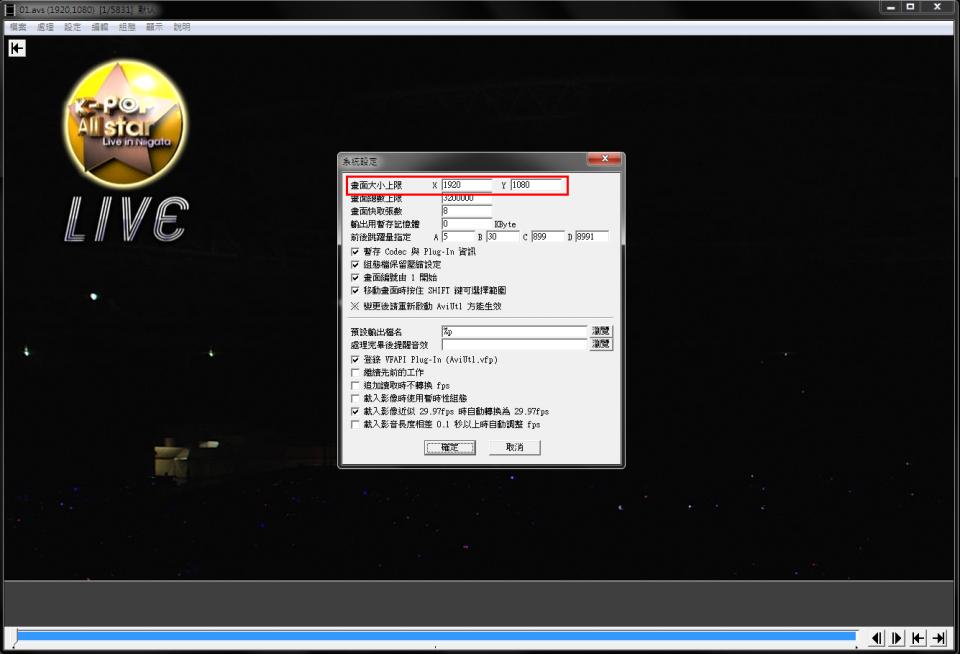Click the 畫面總數上限 field showing 3200000
This screenshot has height=654, width=960.
coord(467,198)
